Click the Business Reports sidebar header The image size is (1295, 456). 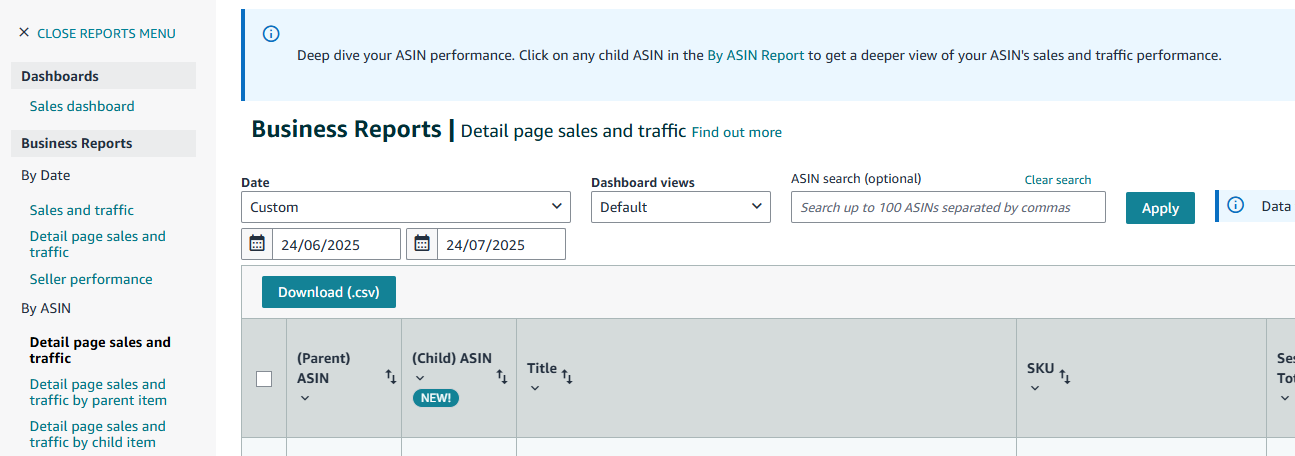(x=104, y=143)
